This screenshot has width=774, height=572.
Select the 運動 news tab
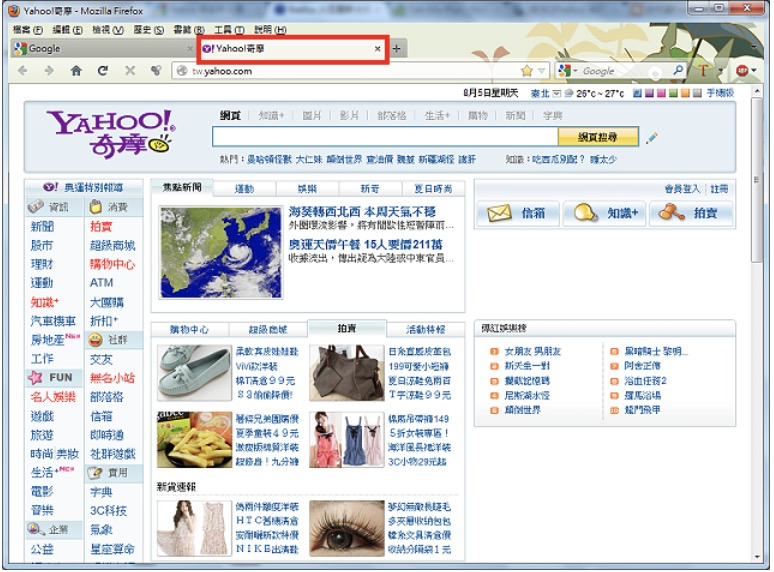coord(244,189)
